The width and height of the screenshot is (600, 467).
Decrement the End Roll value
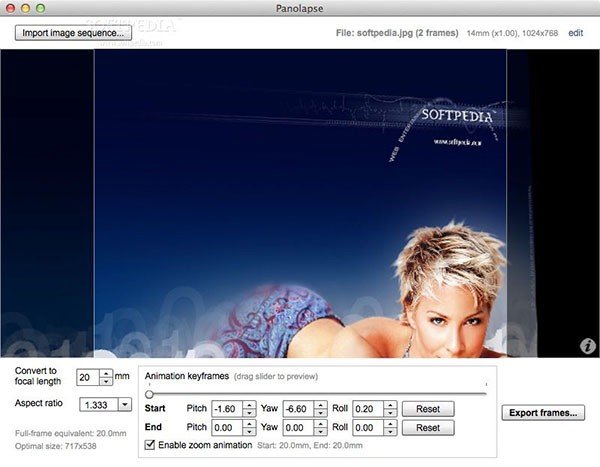(x=390, y=432)
